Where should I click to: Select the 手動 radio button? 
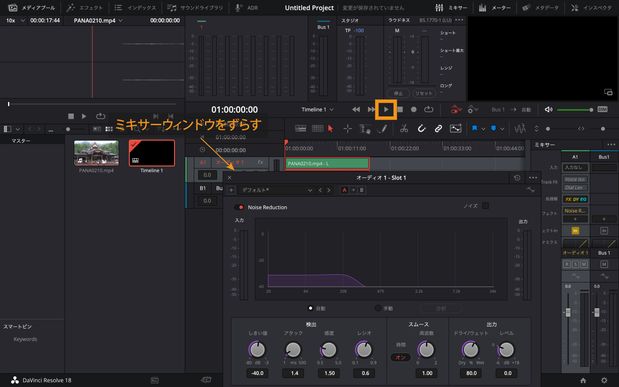pyautogui.click(x=378, y=308)
